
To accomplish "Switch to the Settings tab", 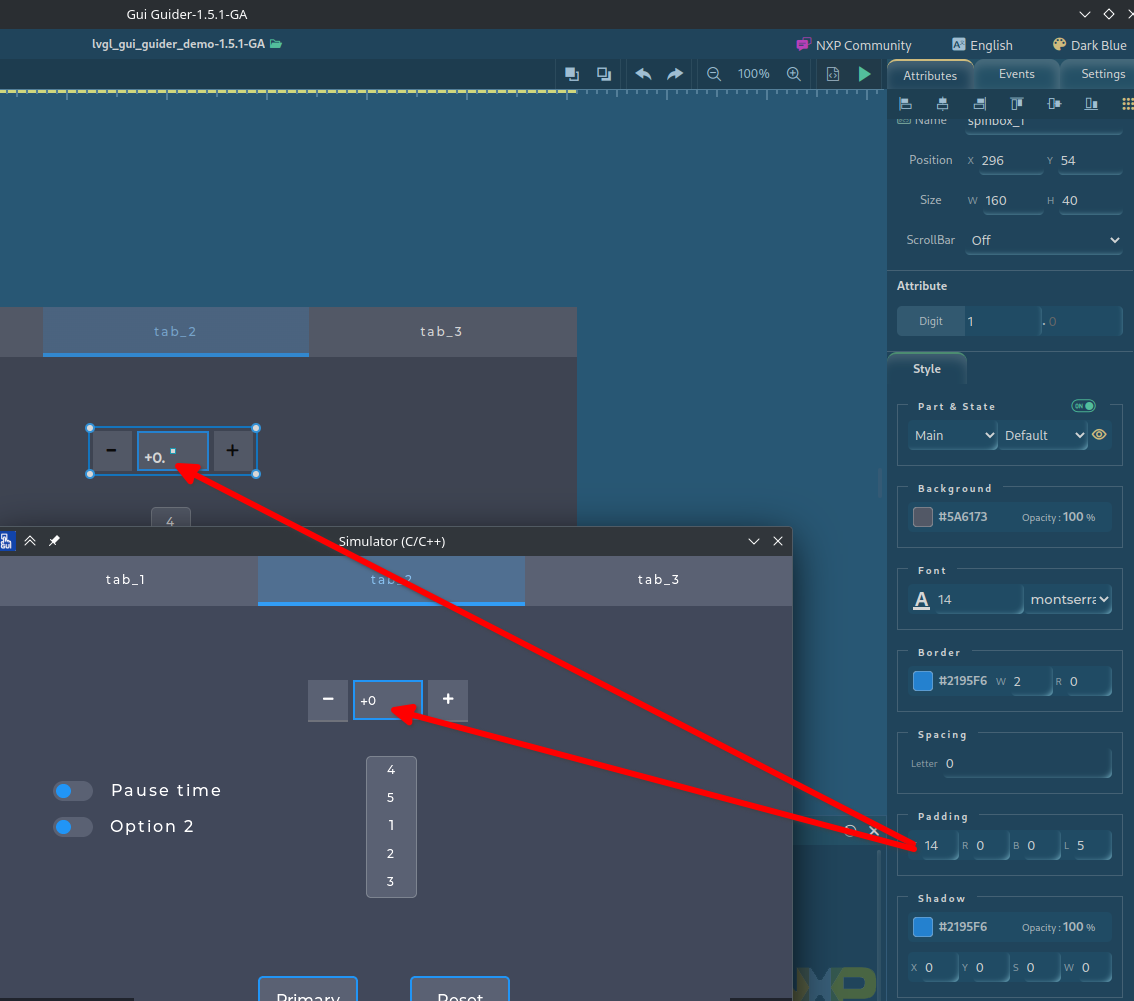I will [1102, 74].
